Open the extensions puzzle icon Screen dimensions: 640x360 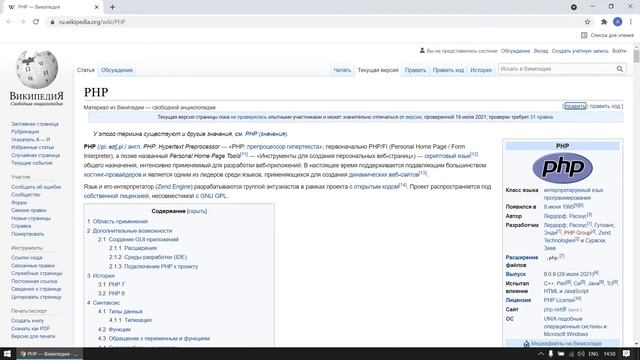(604, 22)
